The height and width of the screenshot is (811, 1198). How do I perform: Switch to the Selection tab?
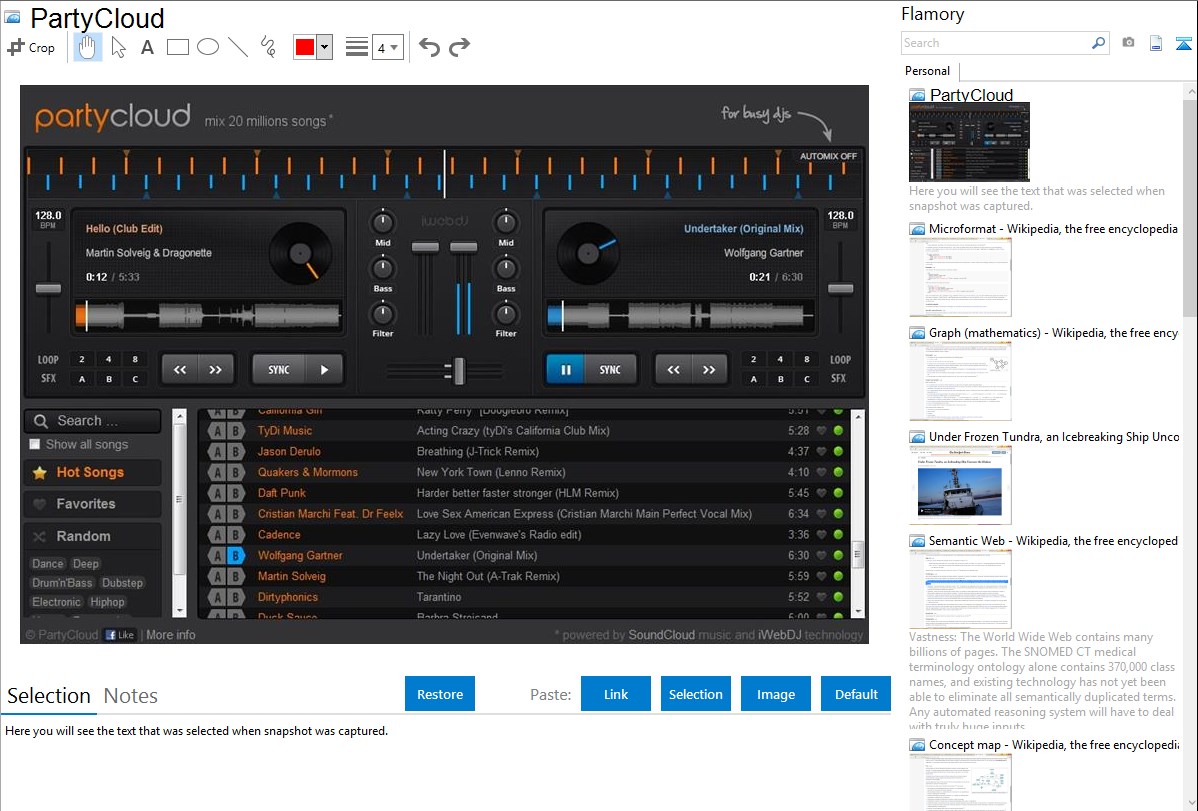point(49,696)
